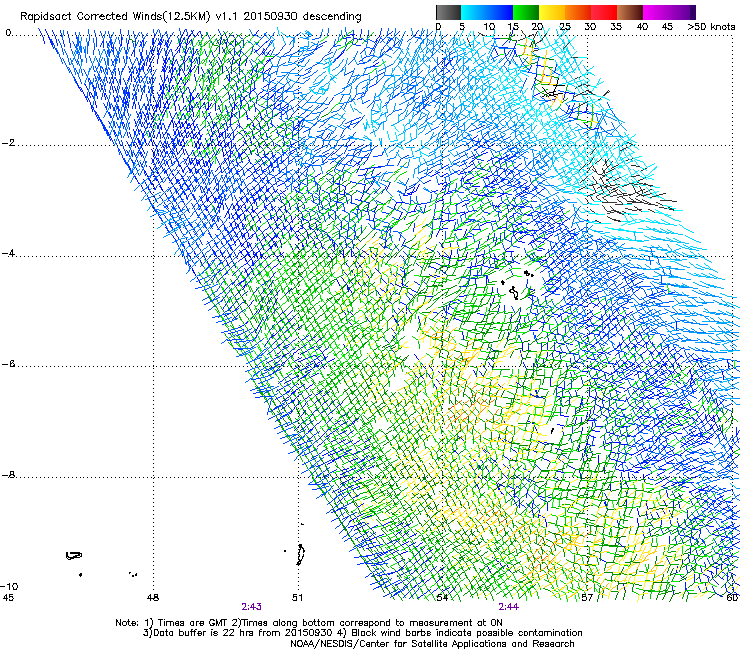Click latitude axis label 0

pos(8,33)
